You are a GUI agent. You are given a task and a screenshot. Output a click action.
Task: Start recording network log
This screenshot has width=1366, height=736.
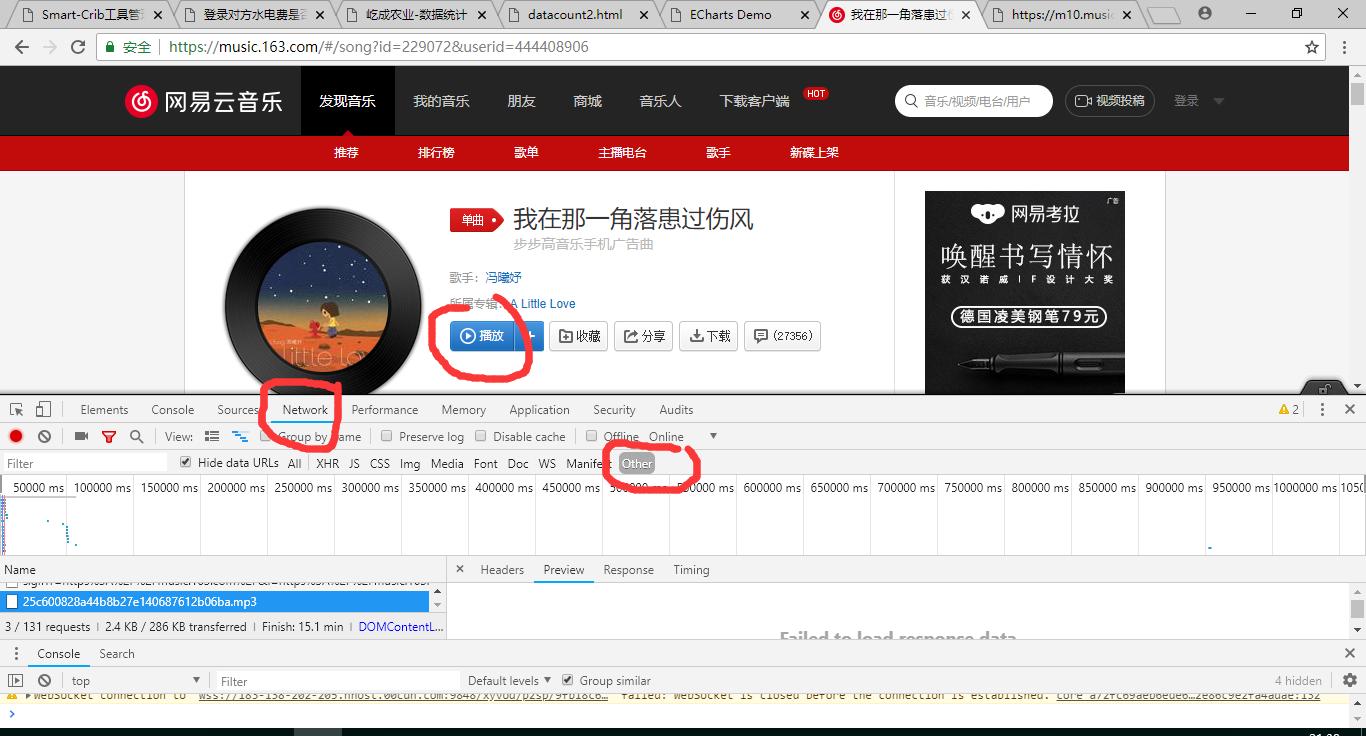tap(14, 436)
